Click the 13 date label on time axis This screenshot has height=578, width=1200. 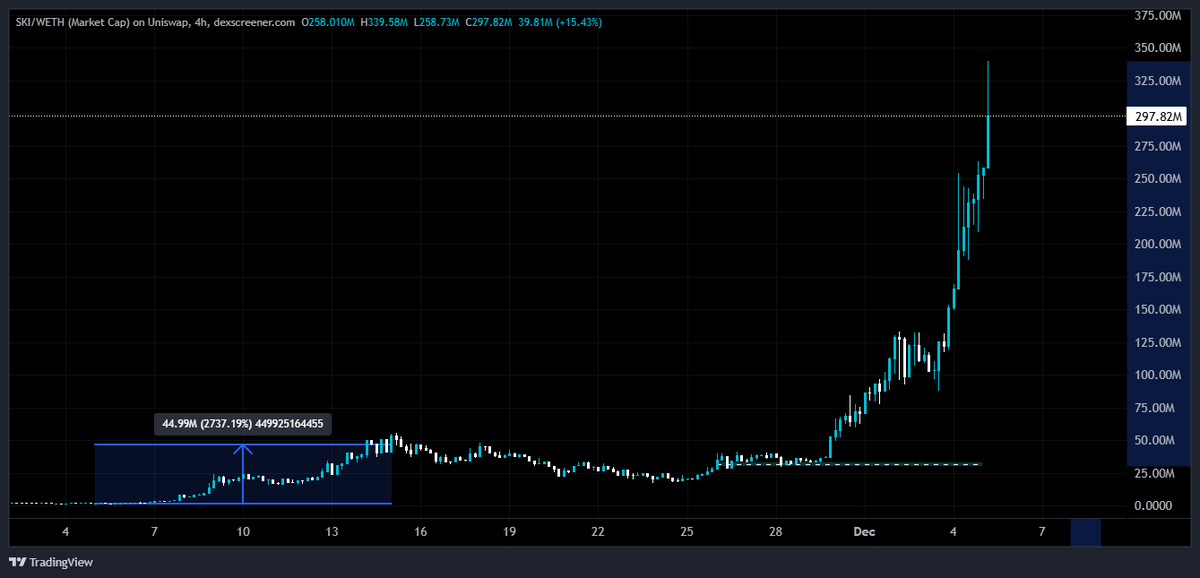[x=332, y=532]
